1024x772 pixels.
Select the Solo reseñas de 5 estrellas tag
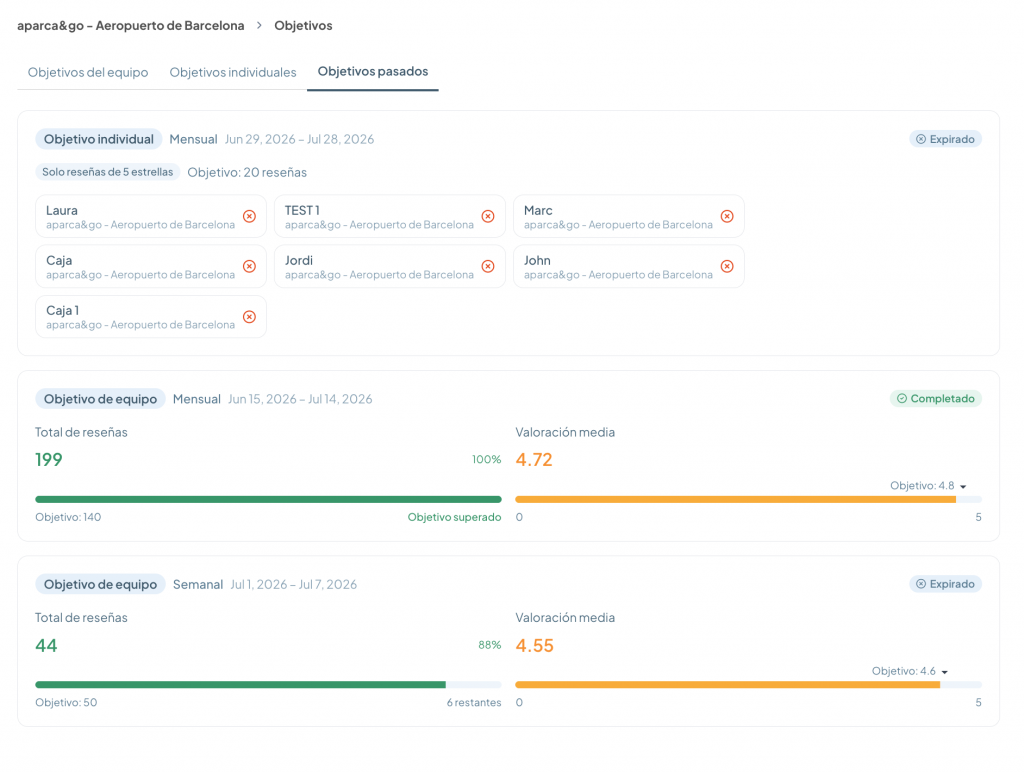[x=108, y=172]
